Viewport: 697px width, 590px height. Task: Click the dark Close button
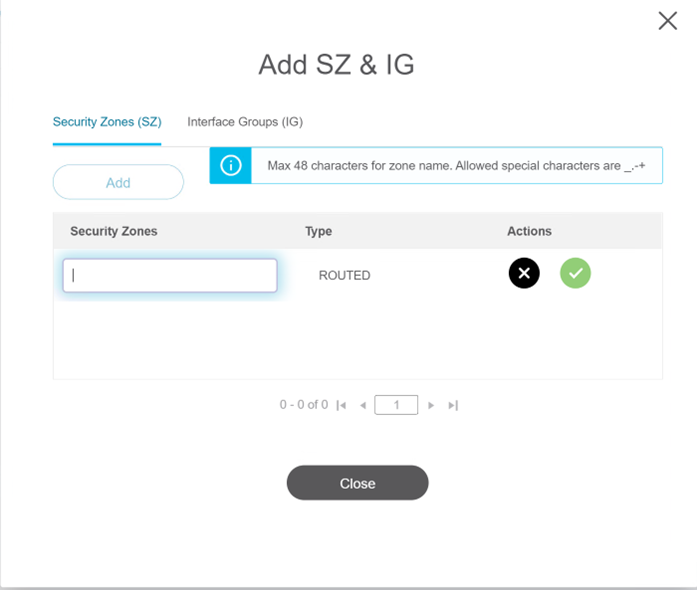[357, 483]
